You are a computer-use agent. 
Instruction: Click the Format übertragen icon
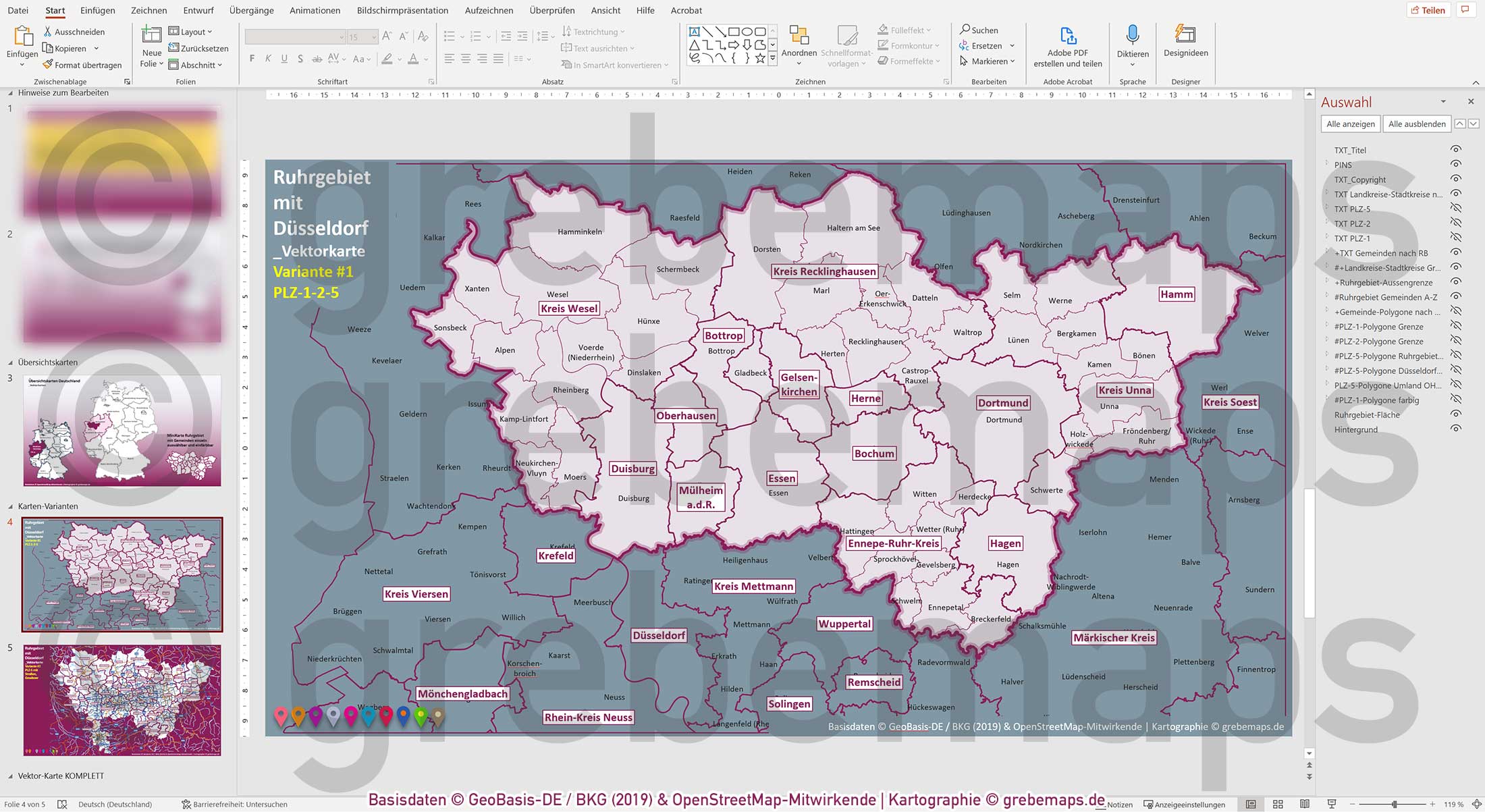pos(47,64)
